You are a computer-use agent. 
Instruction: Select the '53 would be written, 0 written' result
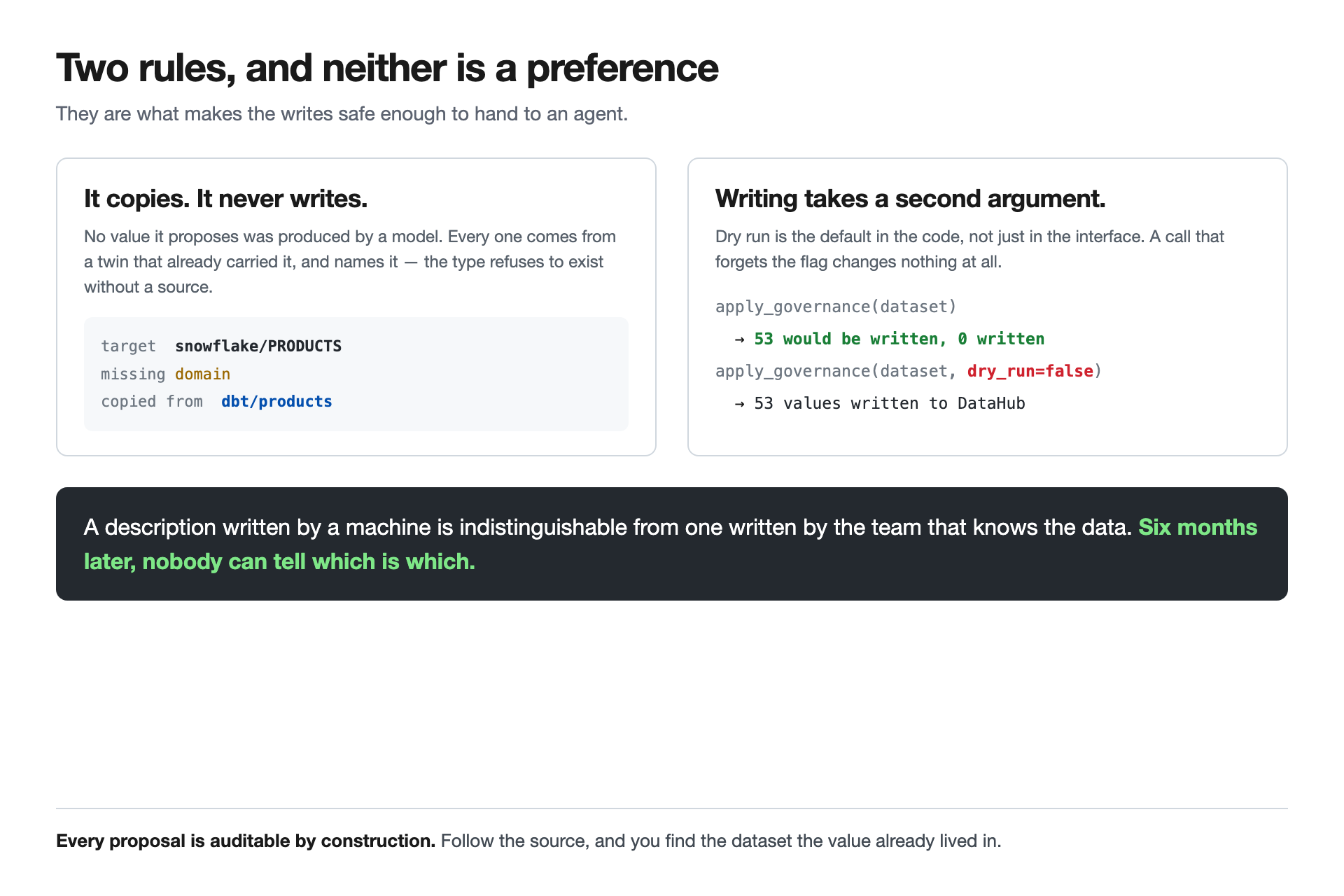click(x=899, y=339)
